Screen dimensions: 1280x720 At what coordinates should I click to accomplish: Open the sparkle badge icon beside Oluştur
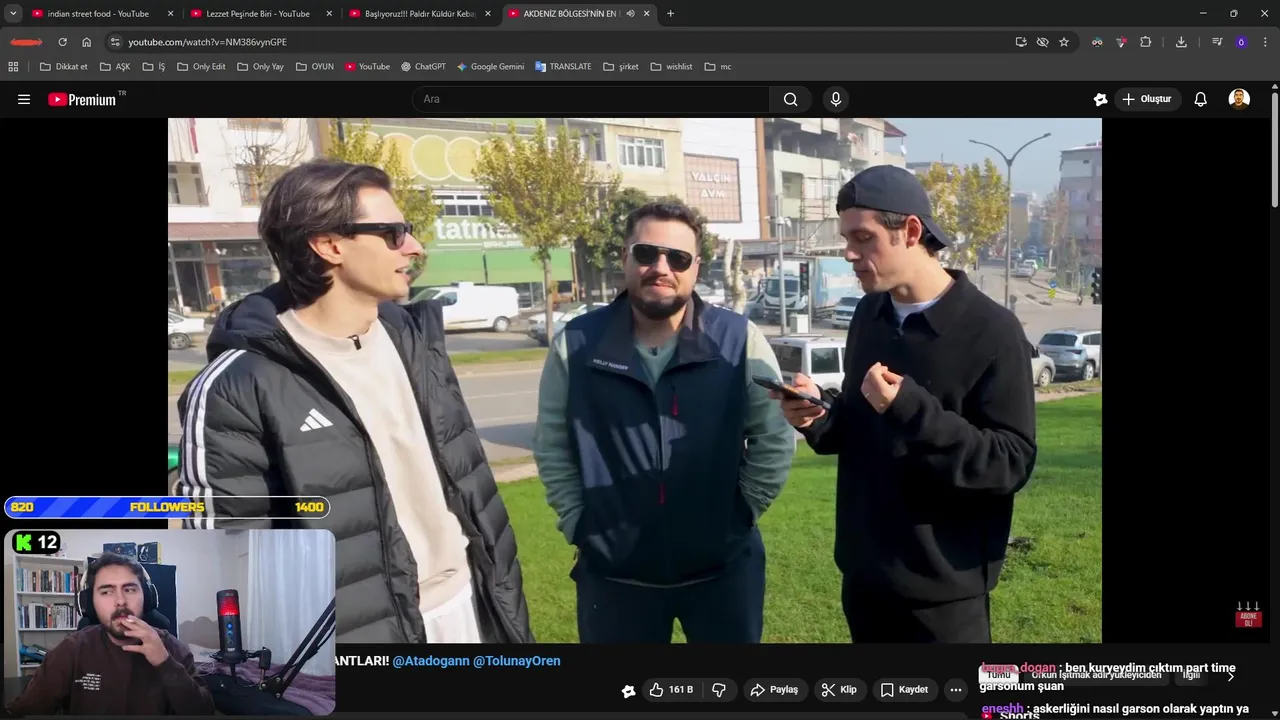point(1100,99)
